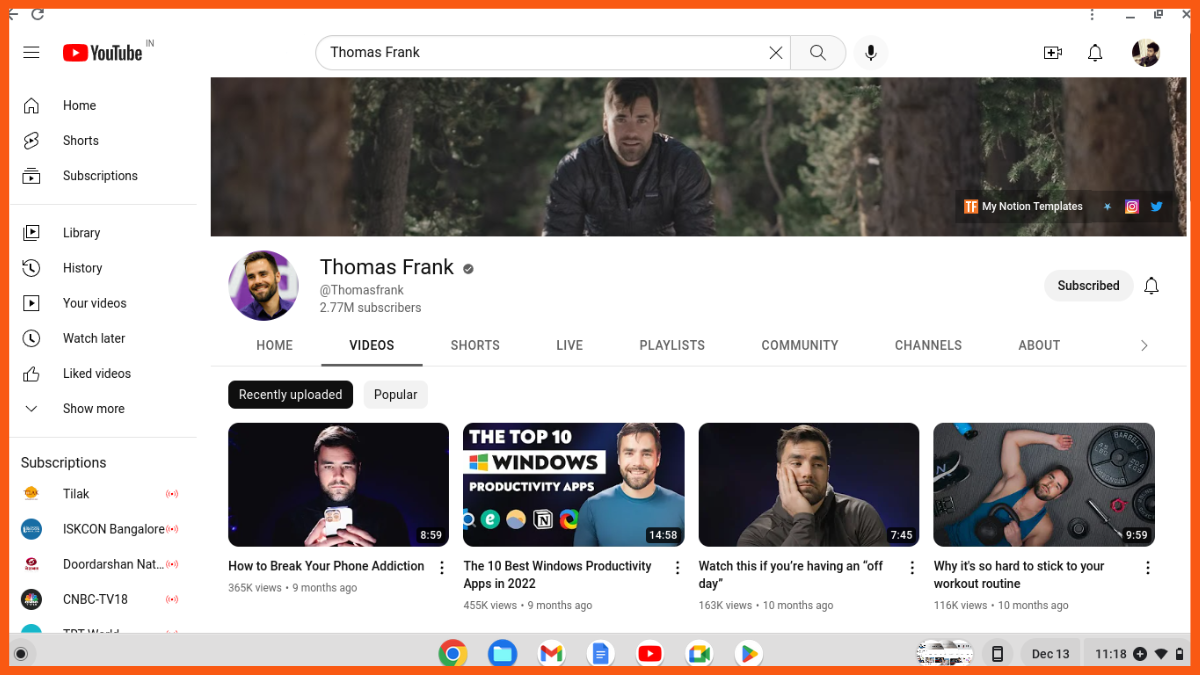Screen dimensions: 1200x675
Task: Open the ABOUT tab
Action: 1039,345
